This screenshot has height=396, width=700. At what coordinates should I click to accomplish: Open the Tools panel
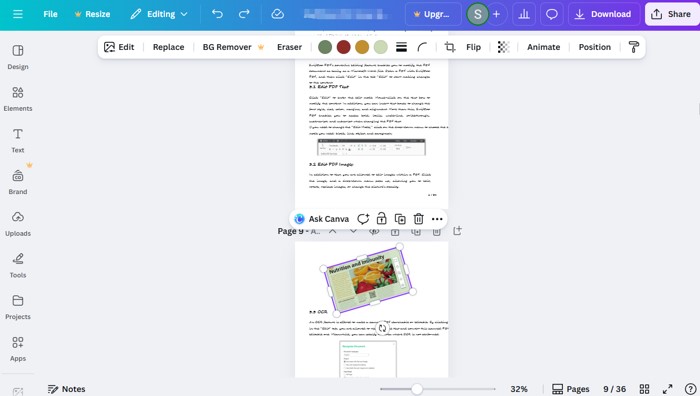pyautogui.click(x=18, y=265)
